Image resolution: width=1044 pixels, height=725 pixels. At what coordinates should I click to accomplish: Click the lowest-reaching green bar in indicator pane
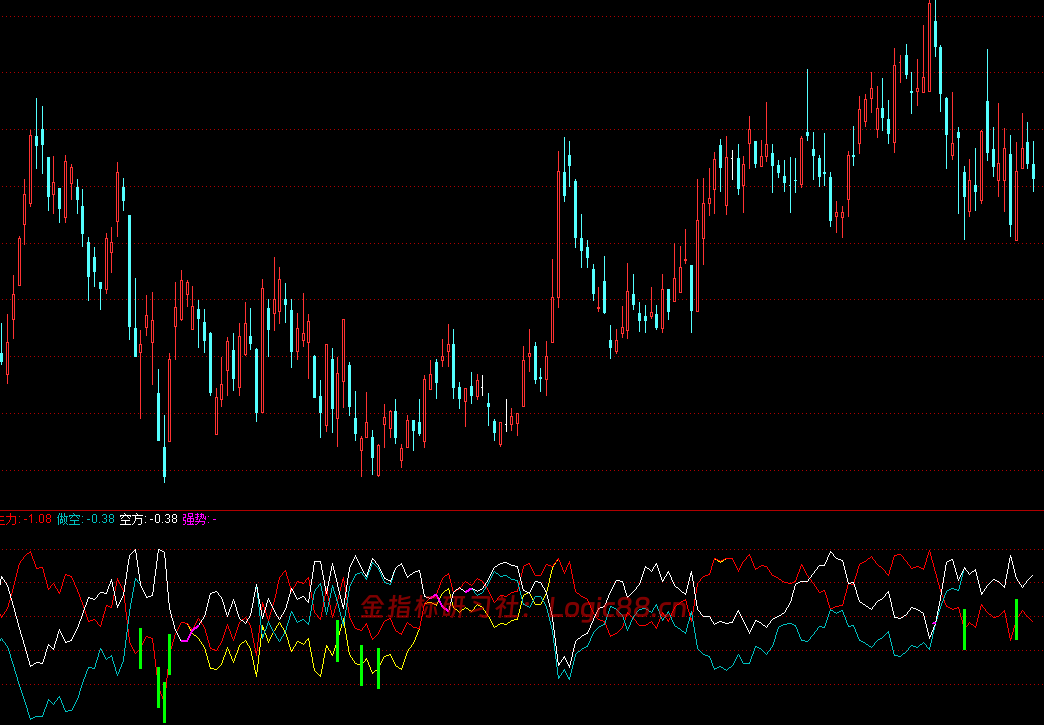click(164, 702)
